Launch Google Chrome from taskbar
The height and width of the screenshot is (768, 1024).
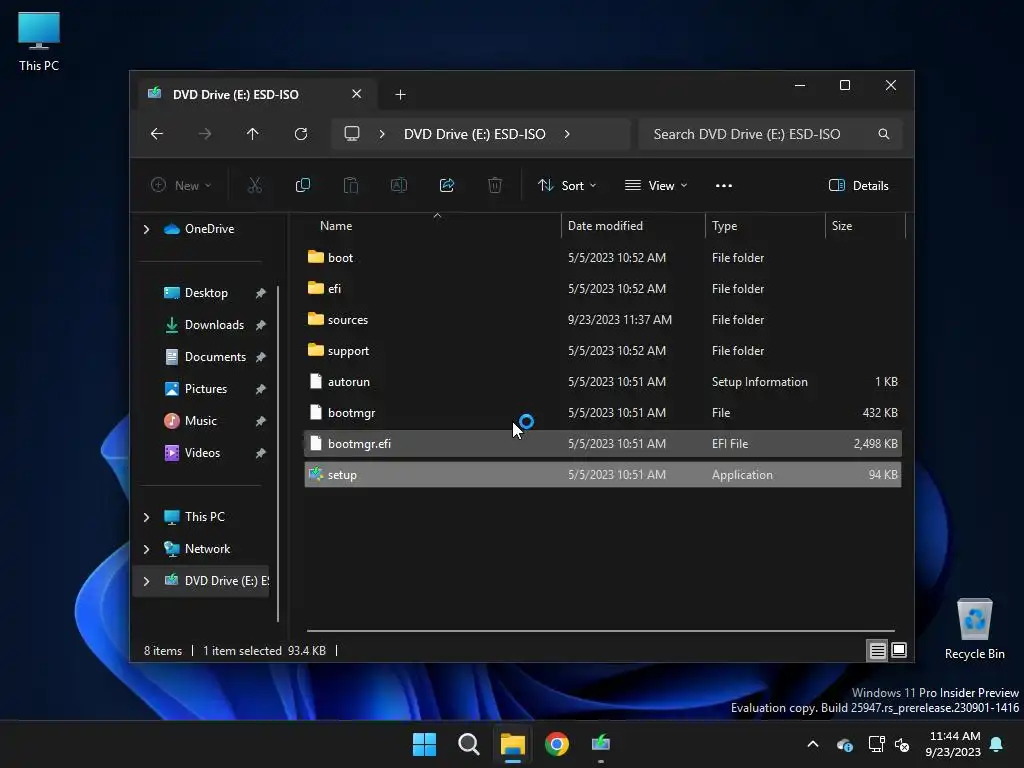(556, 744)
